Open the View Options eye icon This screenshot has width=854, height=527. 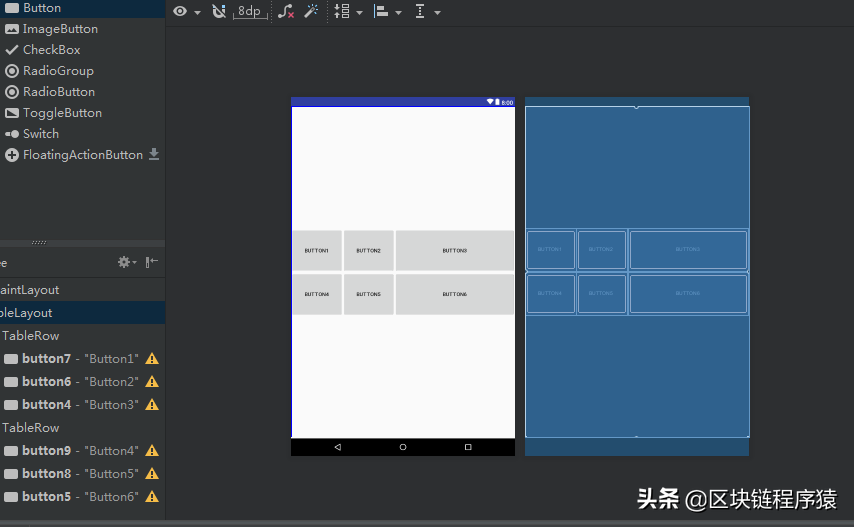tap(180, 11)
